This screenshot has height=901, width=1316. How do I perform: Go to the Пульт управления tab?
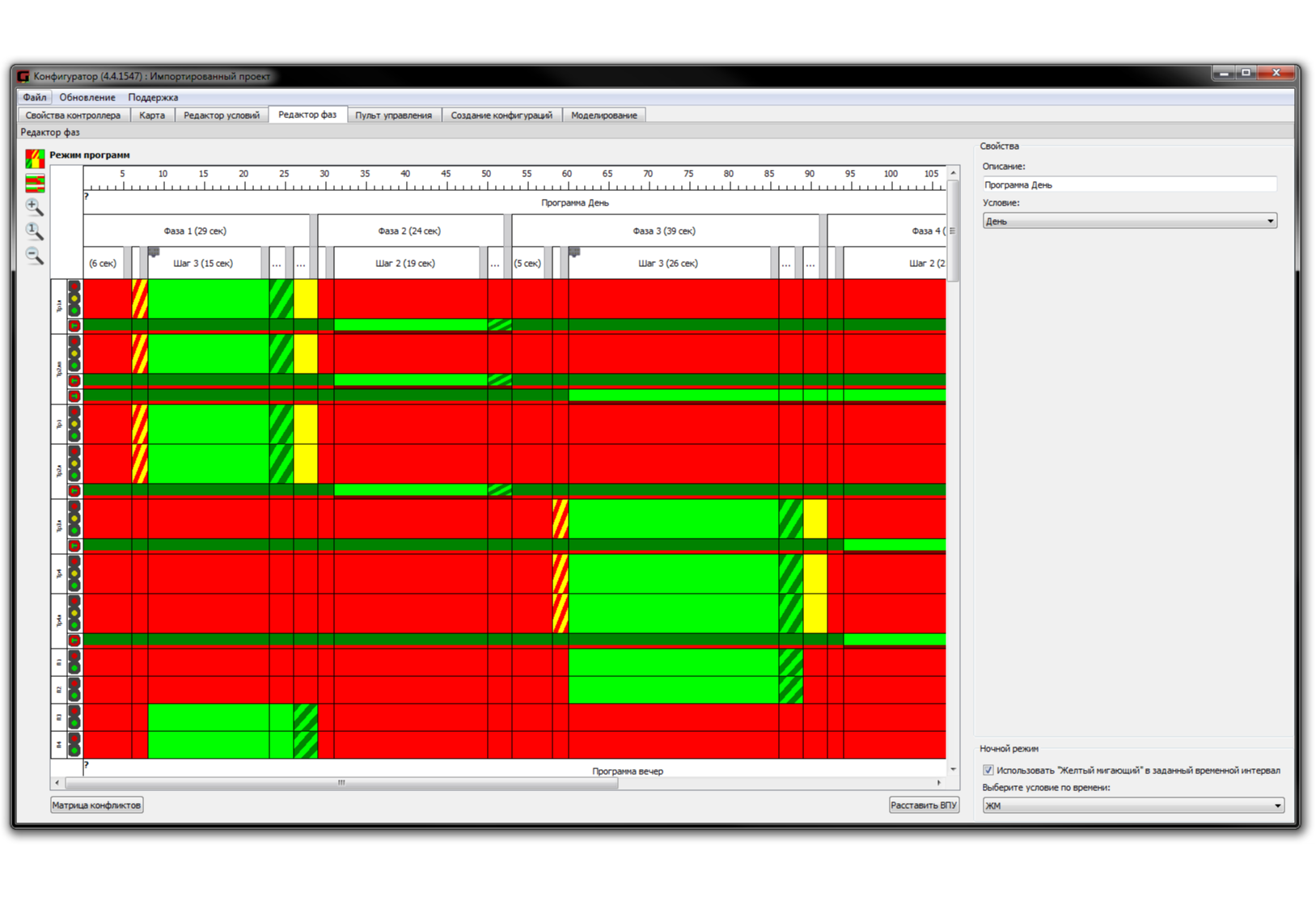(394, 115)
